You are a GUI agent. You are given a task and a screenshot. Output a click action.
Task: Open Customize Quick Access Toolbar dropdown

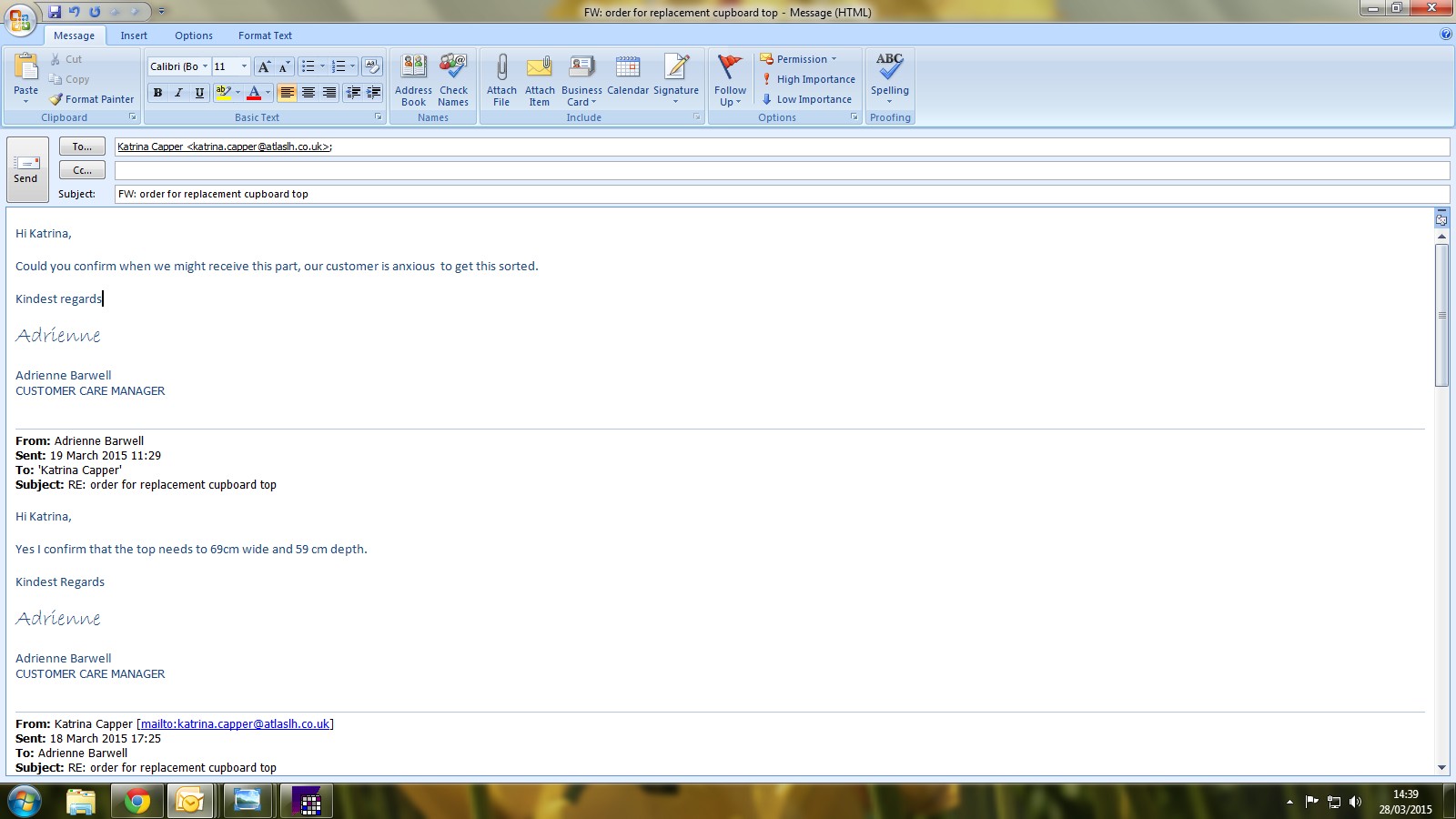(162, 12)
